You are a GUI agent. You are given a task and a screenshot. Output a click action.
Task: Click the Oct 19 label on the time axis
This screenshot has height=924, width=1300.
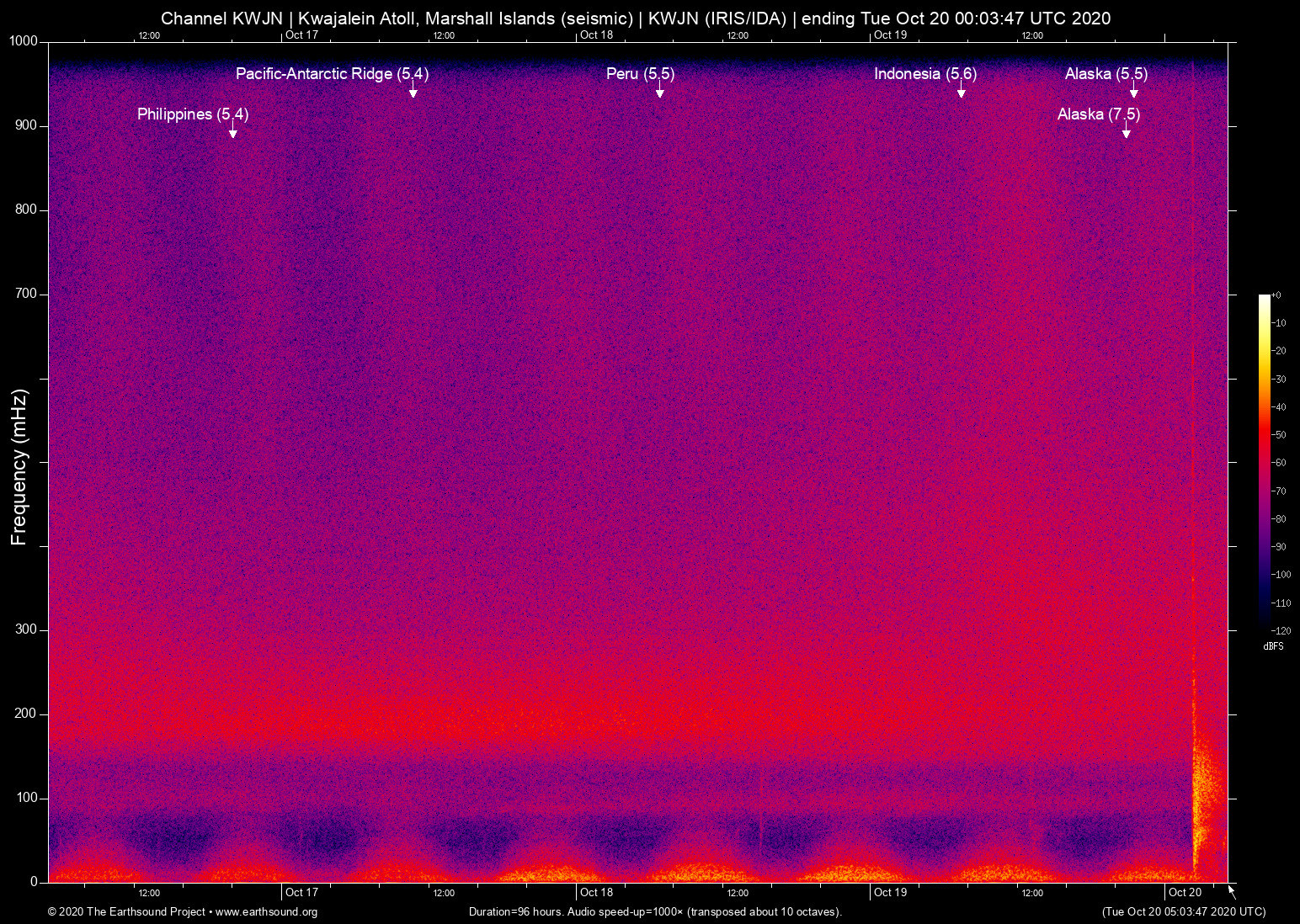click(892, 892)
